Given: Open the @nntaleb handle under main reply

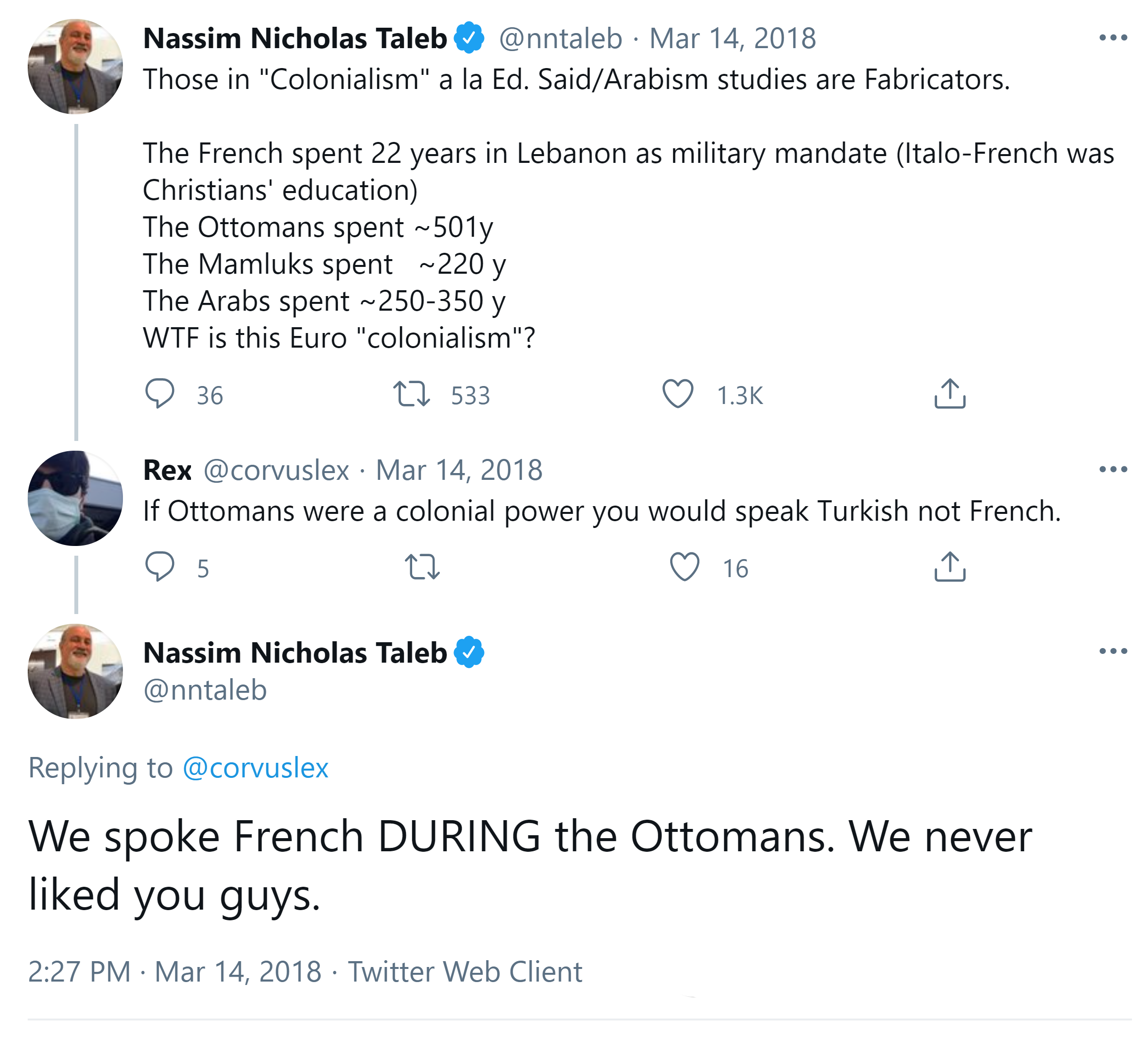Looking at the screenshot, I should pos(205,690).
